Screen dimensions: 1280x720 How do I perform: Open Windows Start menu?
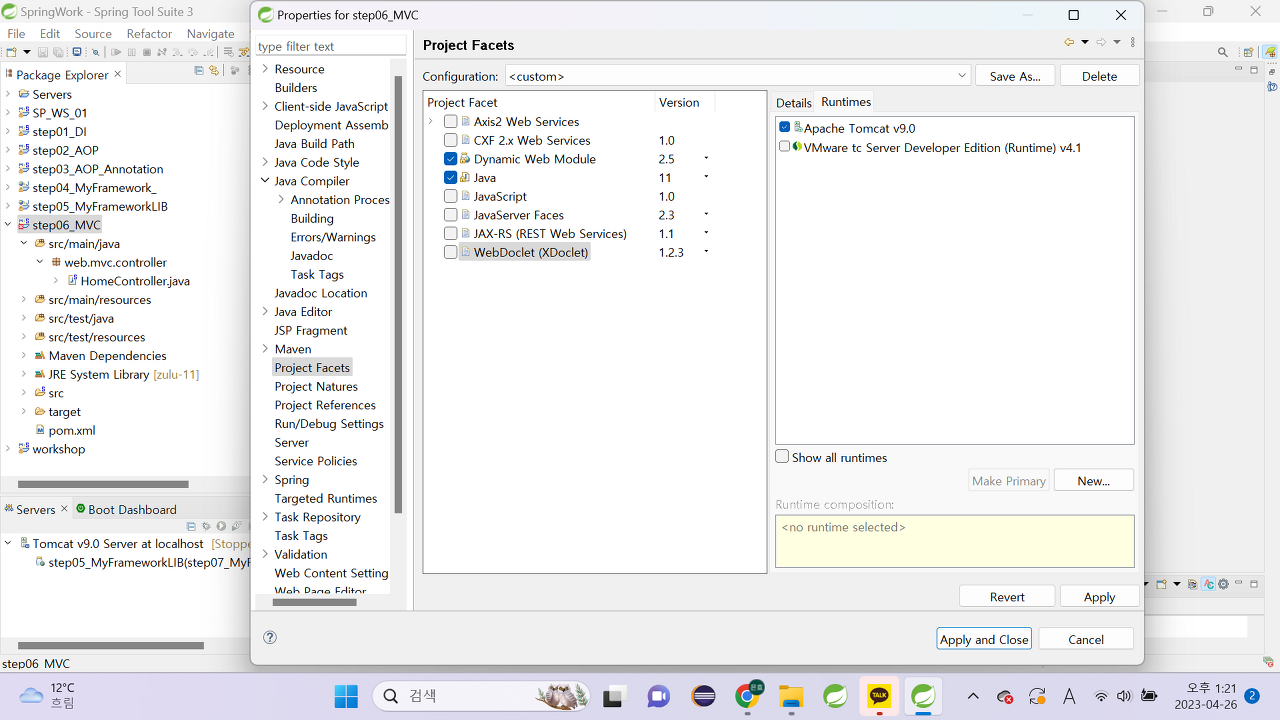pos(346,696)
